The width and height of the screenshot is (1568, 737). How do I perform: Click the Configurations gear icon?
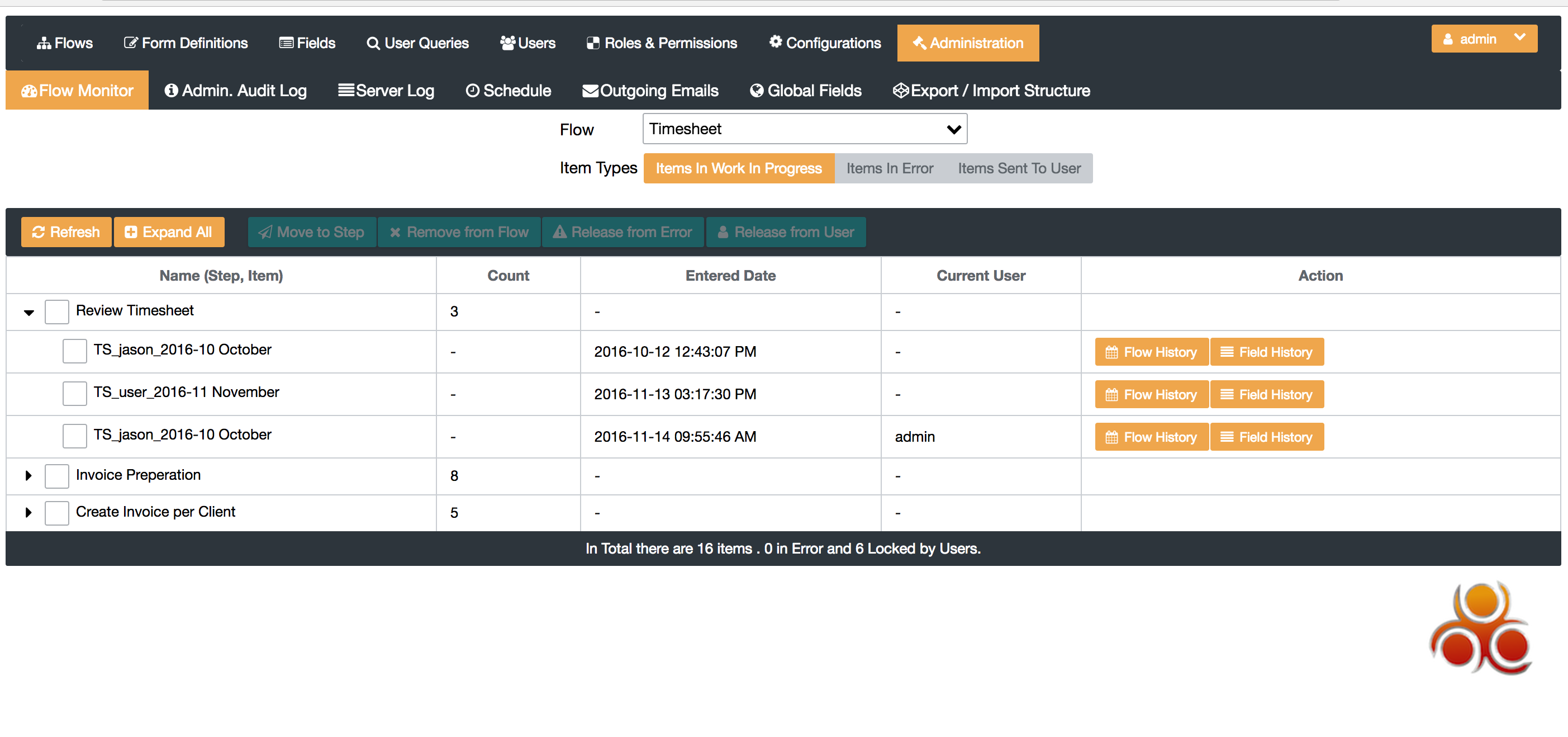coord(775,42)
